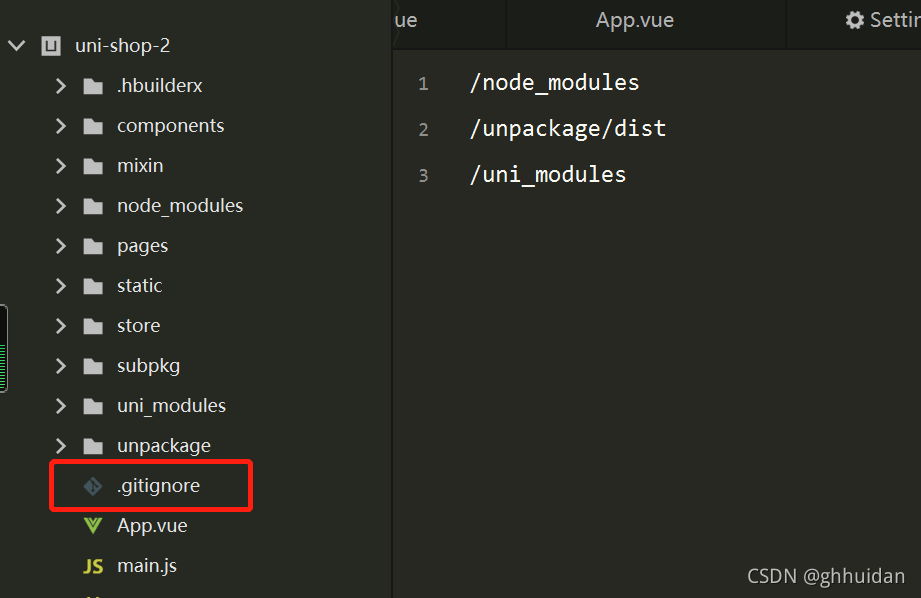Open main.js from the file tree
Viewport: 921px width, 598px height.
point(147,566)
